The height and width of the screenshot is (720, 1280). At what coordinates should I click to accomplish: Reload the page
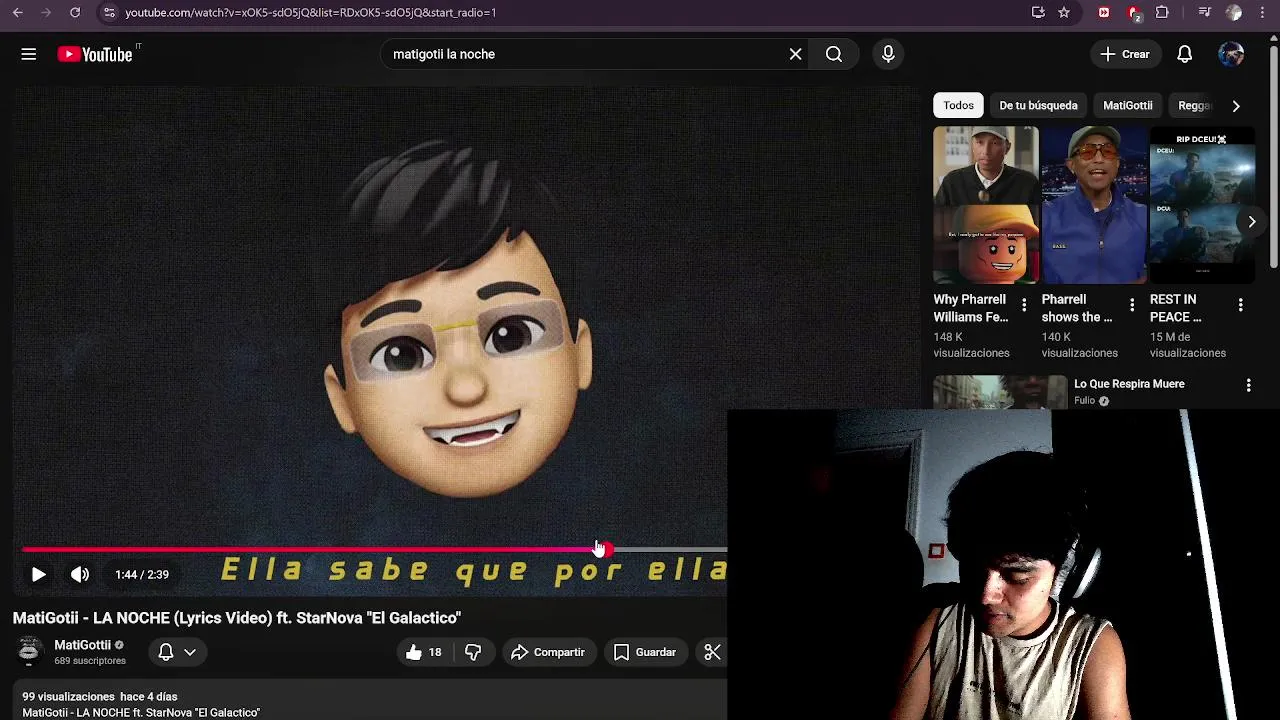point(75,12)
